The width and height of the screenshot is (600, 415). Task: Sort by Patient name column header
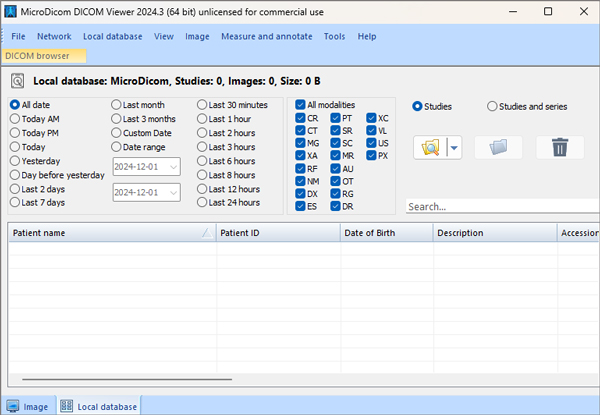click(x=112, y=233)
